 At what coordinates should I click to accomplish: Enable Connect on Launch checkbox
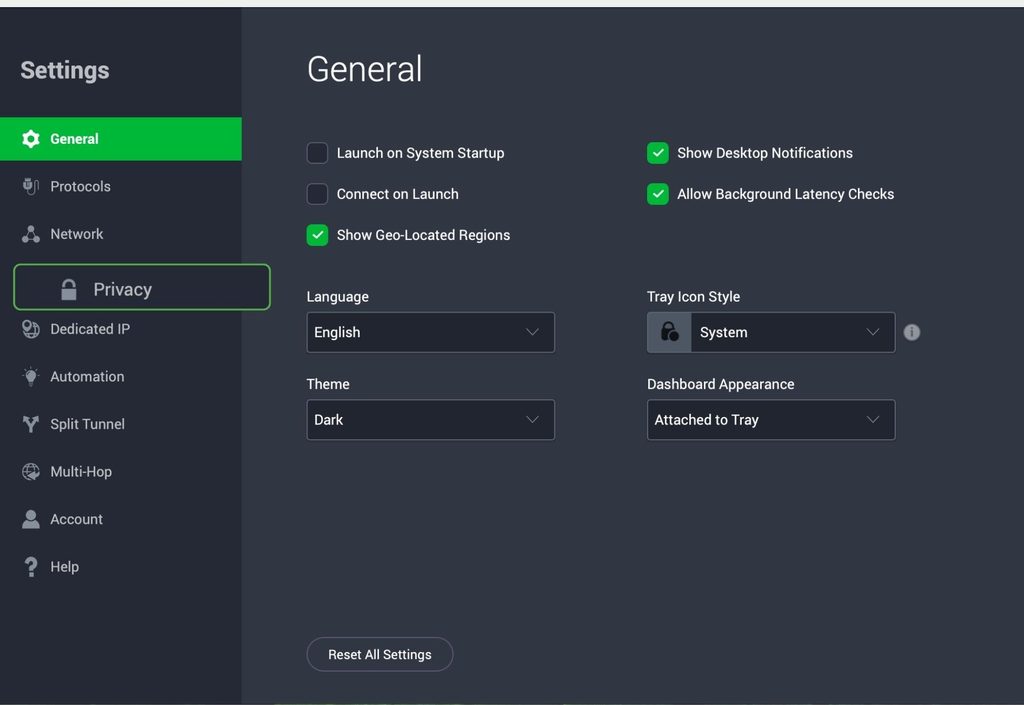click(x=317, y=194)
